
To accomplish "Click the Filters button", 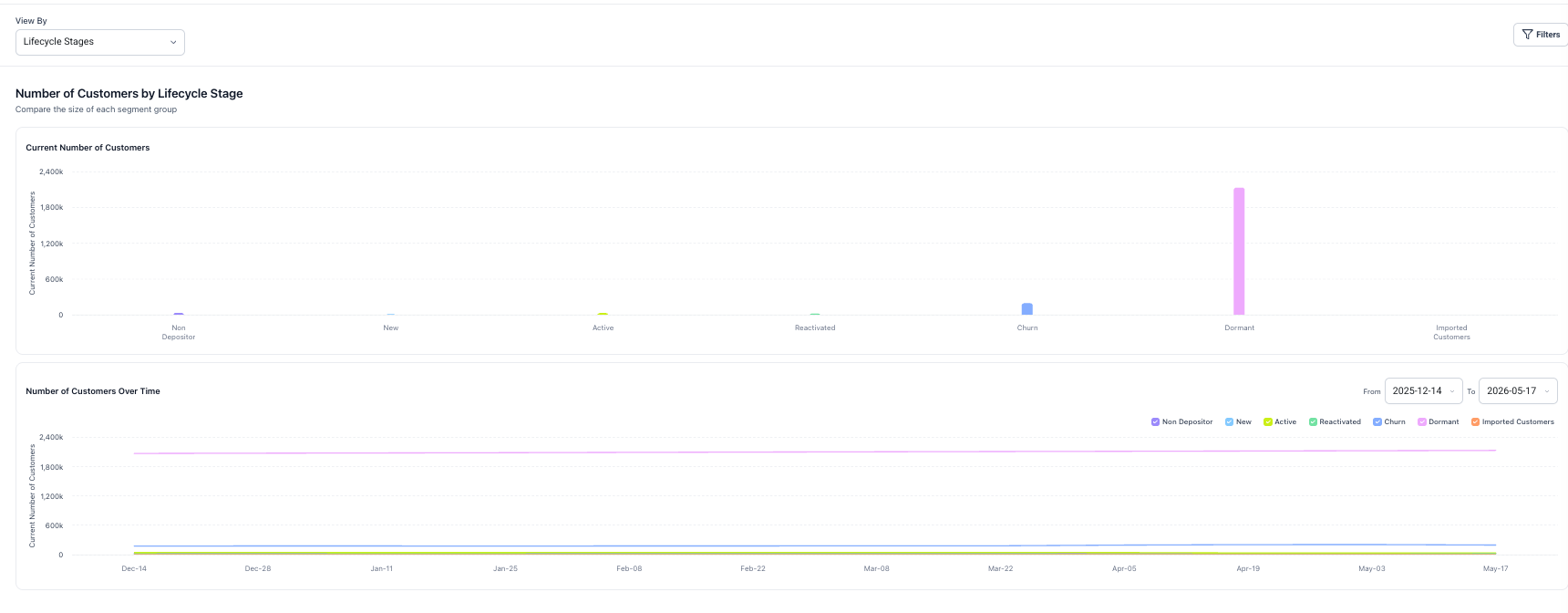I will click(1541, 35).
